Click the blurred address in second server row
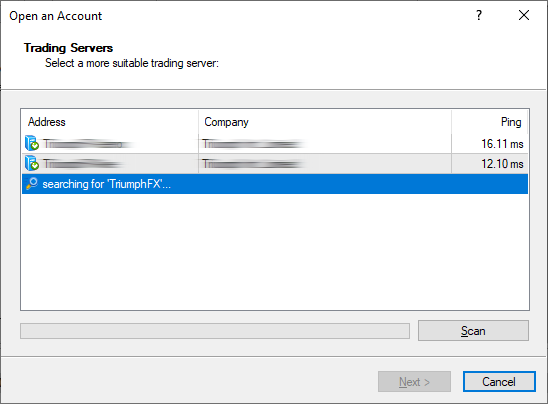The width and height of the screenshot is (548, 404). coord(82,164)
